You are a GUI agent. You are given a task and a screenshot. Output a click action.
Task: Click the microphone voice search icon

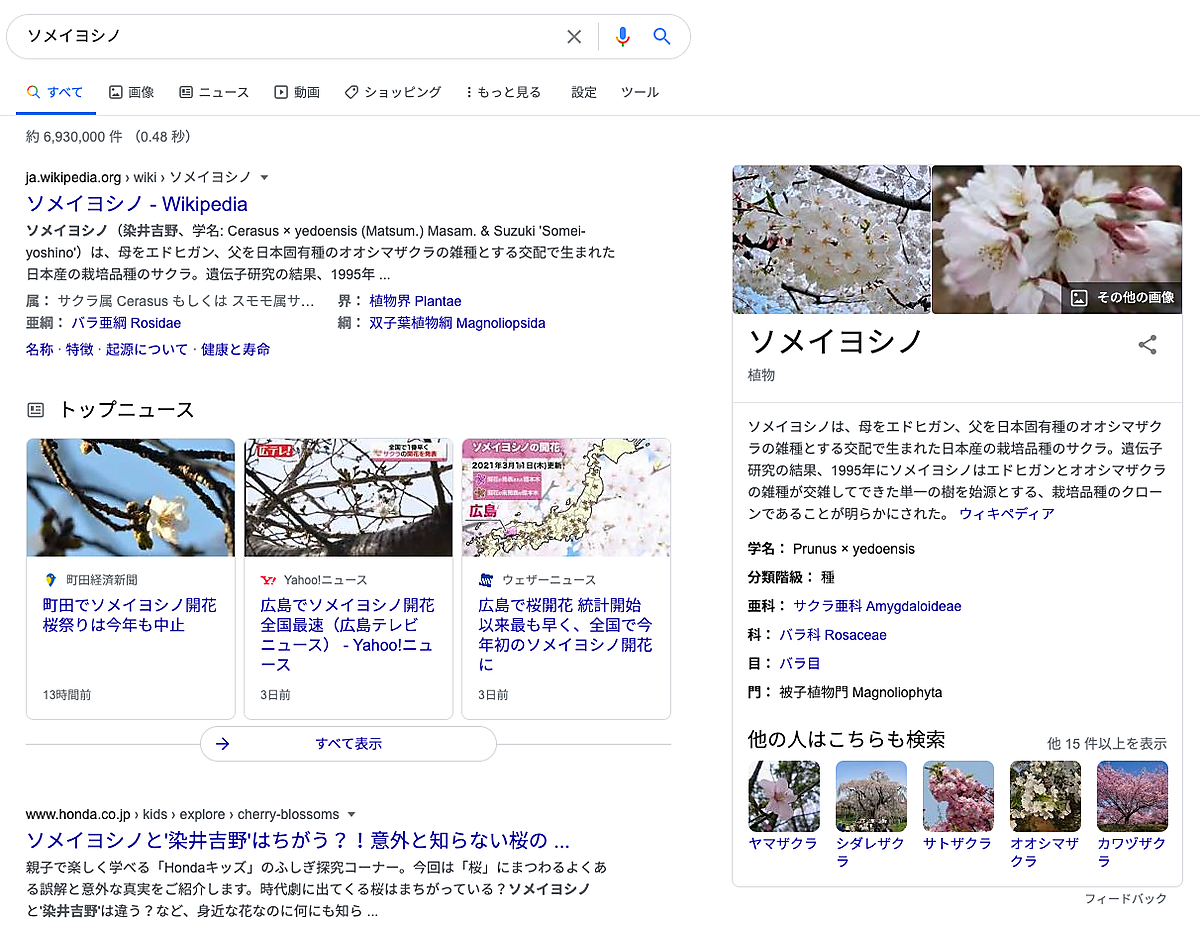[622, 37]
